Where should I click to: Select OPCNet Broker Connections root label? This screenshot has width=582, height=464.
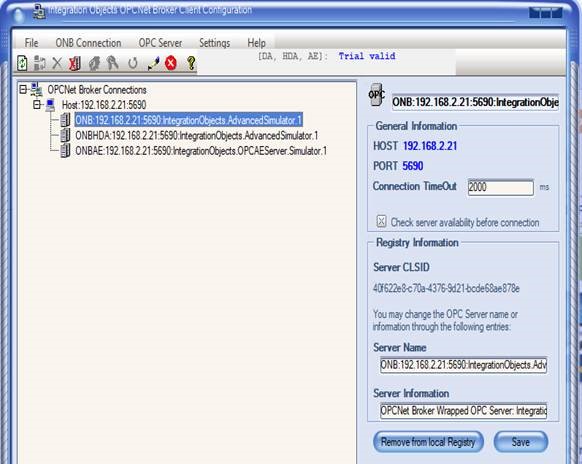[97, 89]
